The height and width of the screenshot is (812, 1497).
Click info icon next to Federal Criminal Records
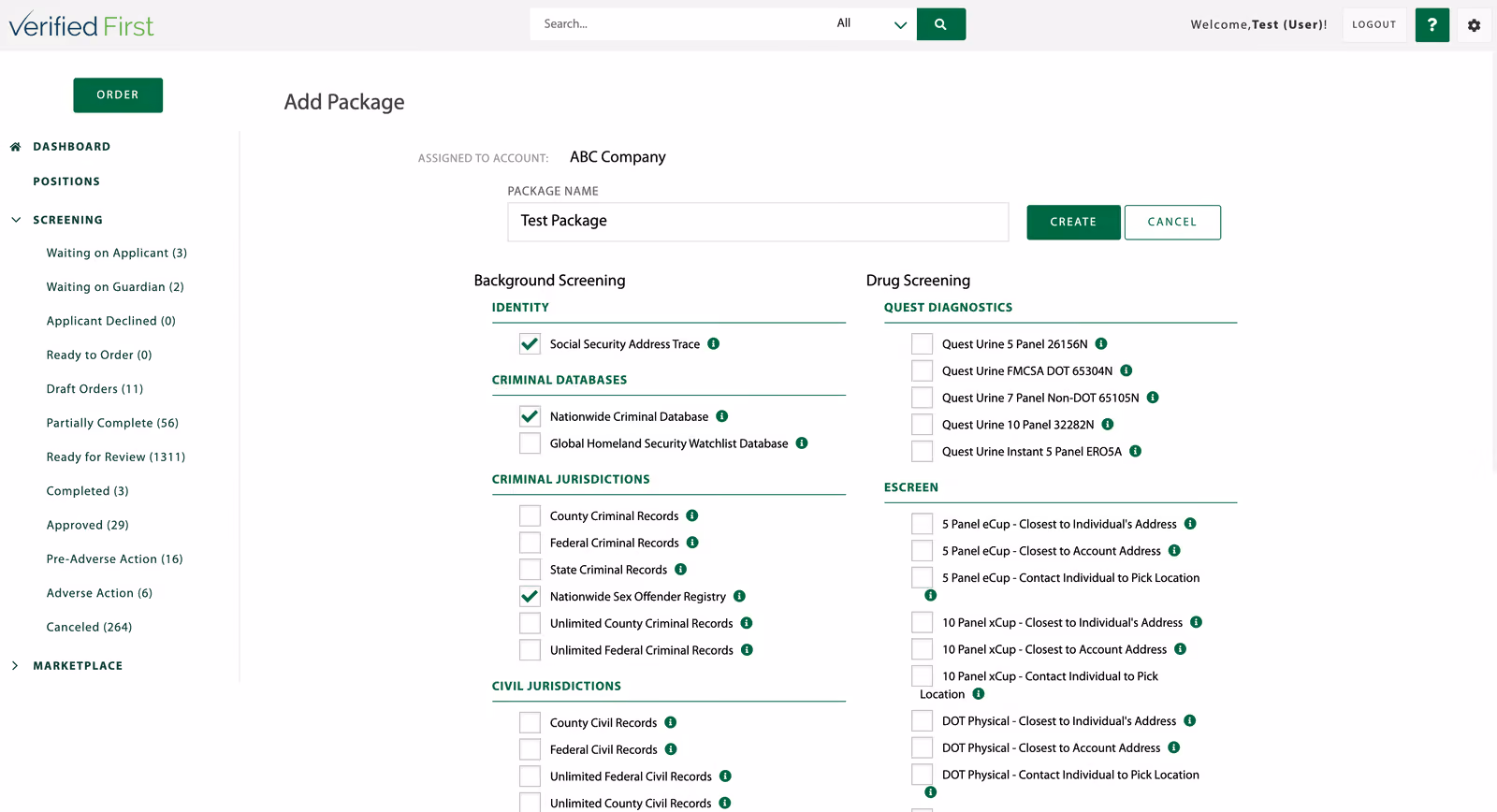[x=692, y=543]
